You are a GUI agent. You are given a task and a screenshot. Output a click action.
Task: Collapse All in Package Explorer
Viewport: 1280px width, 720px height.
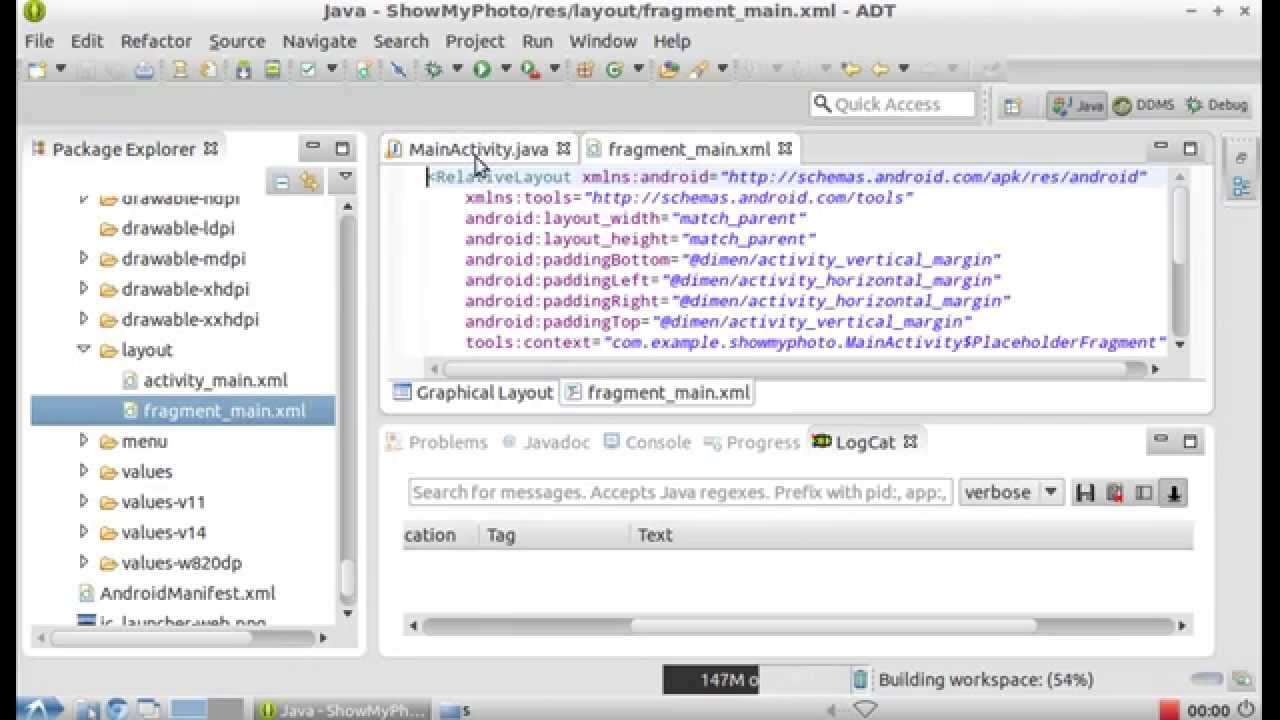(282, 182)
